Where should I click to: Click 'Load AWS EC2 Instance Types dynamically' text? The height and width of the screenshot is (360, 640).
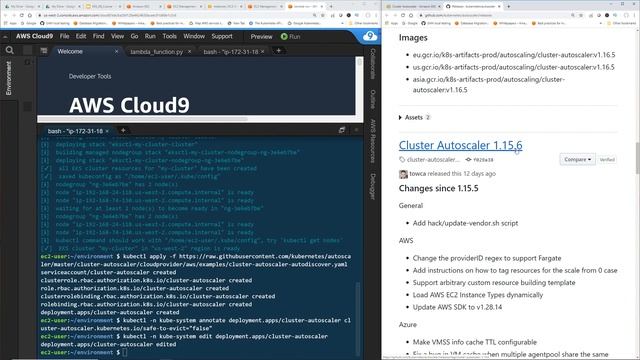(x=478, y=295)
